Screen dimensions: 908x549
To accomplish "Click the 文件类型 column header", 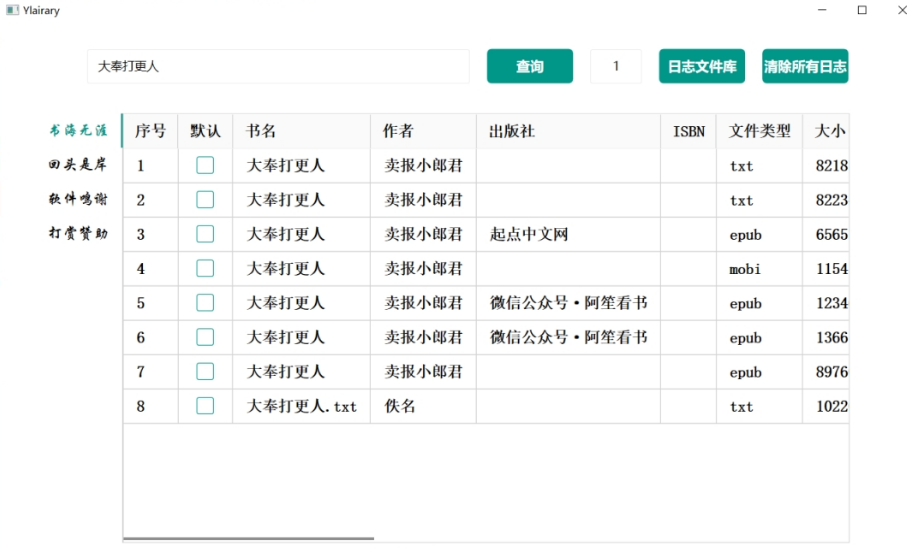I will click(759, 131).
